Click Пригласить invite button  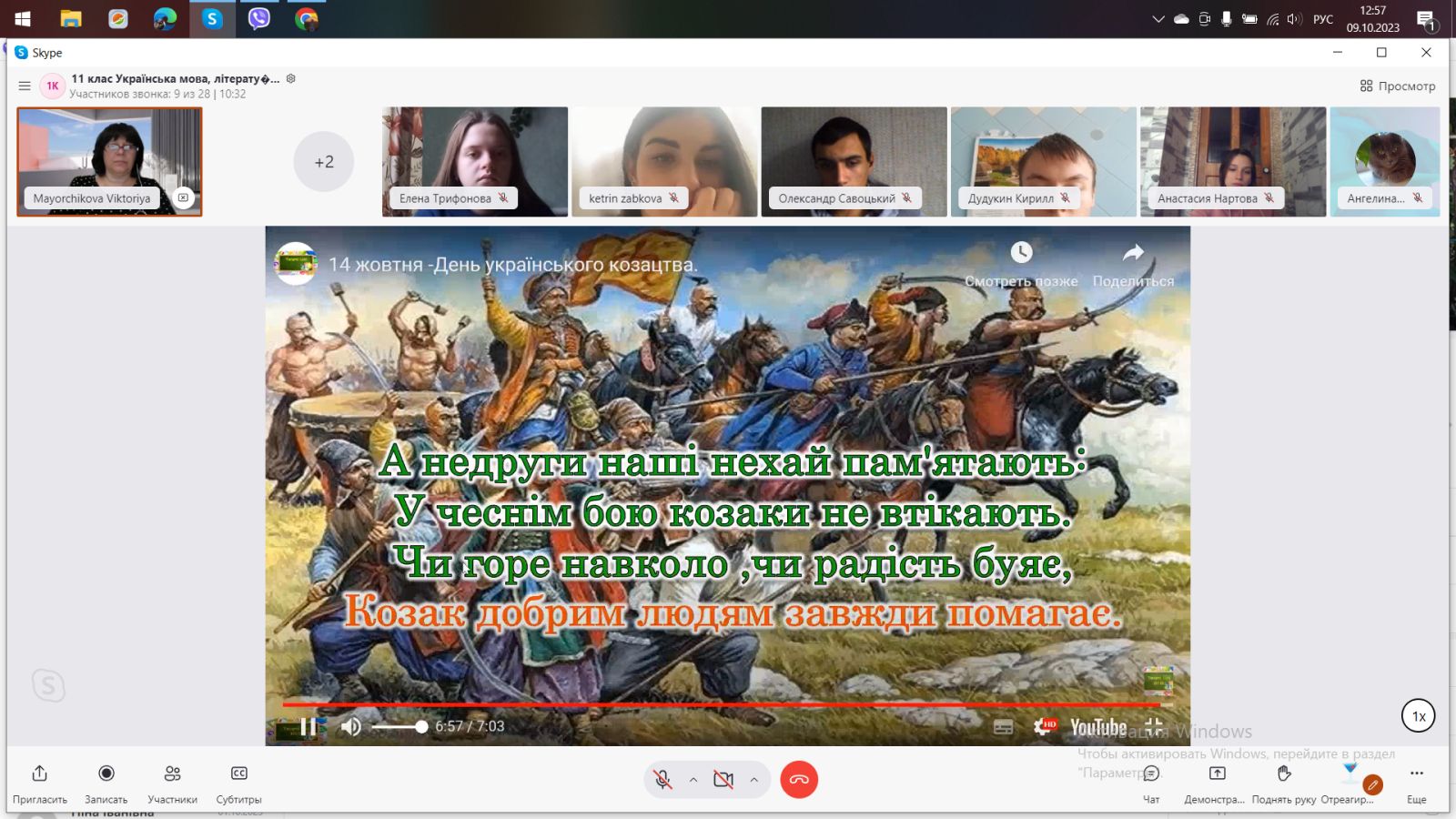(40, 784)
